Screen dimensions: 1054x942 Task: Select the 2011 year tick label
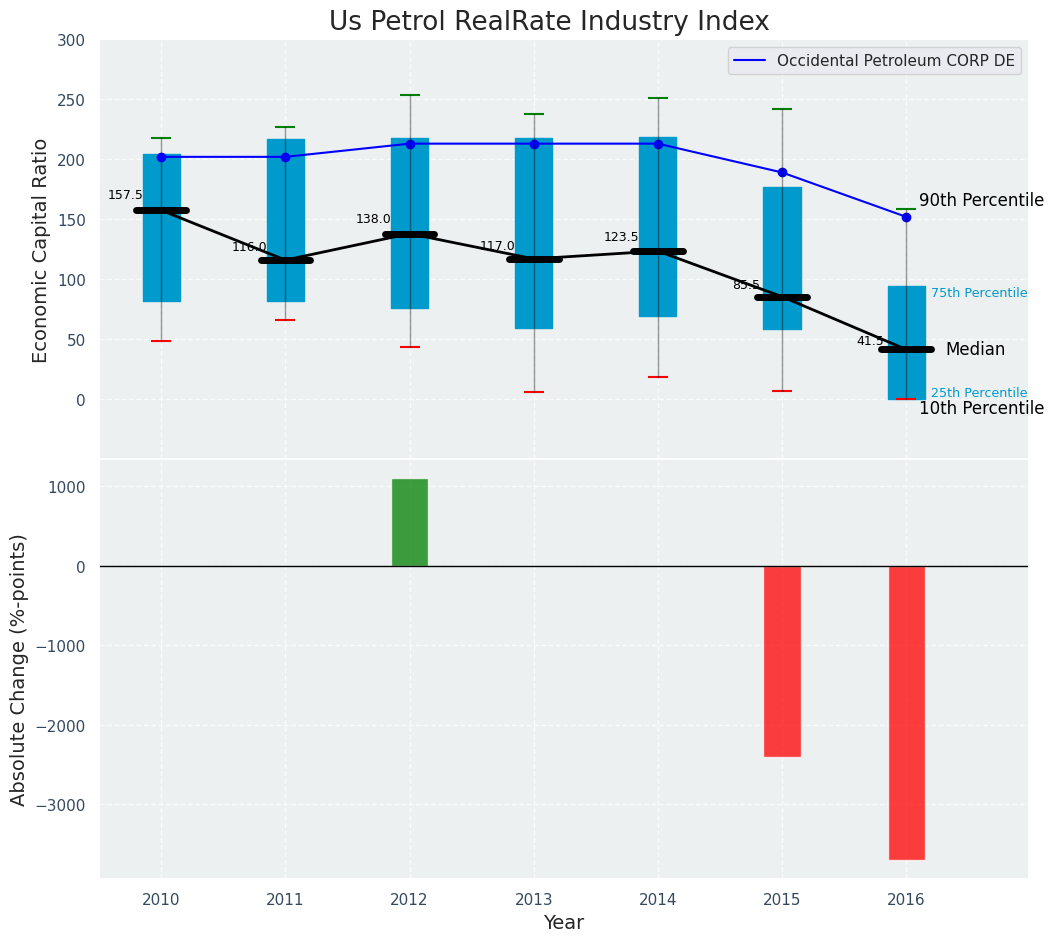pyautogui.click(x=285, y=900)
